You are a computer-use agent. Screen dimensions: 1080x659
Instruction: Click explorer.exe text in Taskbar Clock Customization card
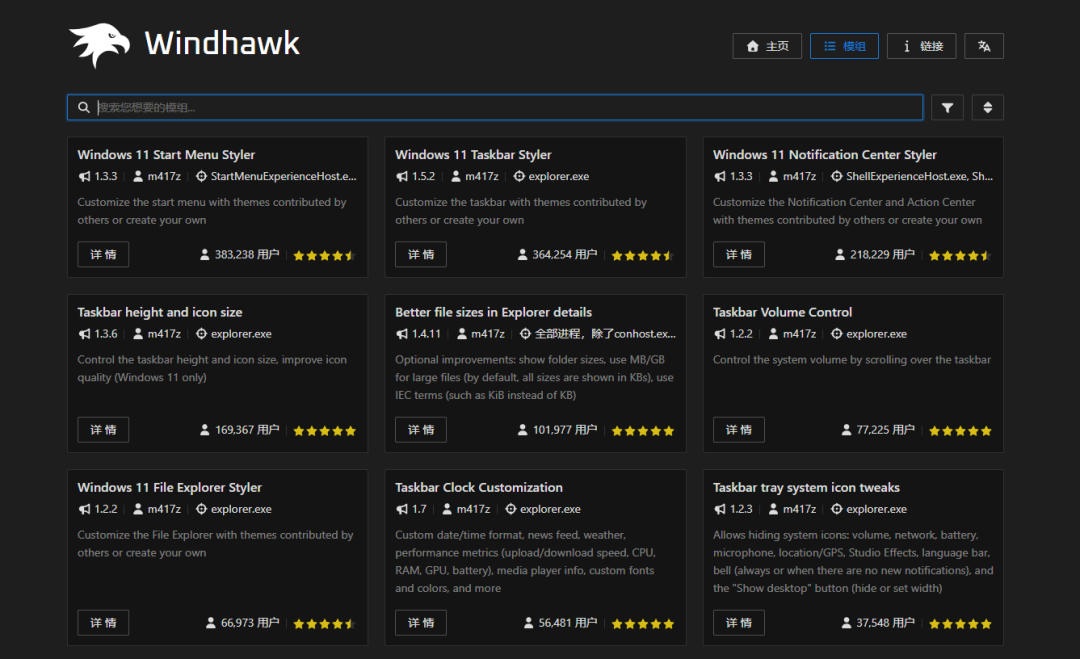click(x=550, y=510)
